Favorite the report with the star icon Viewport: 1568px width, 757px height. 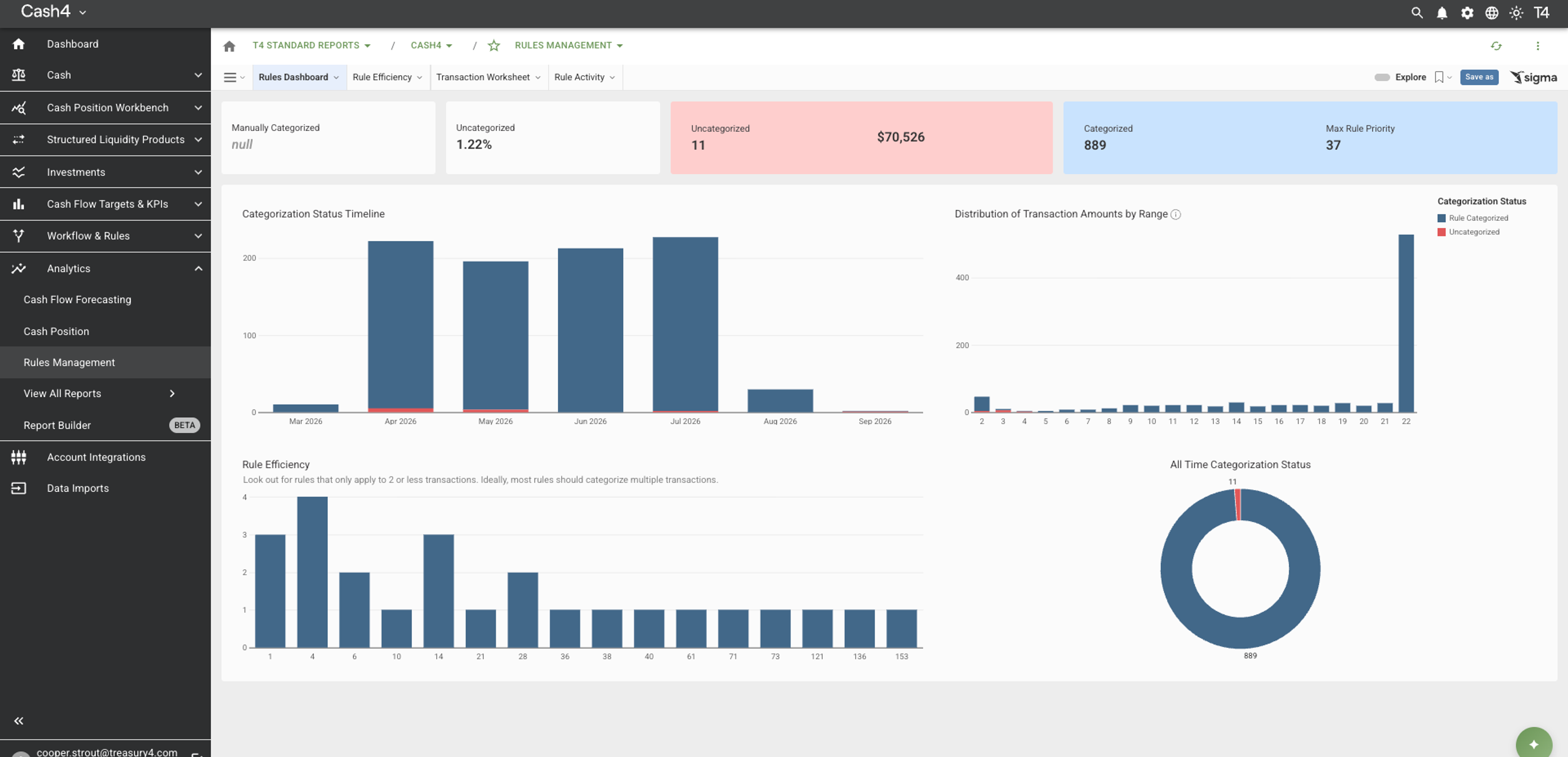point(494,46)
